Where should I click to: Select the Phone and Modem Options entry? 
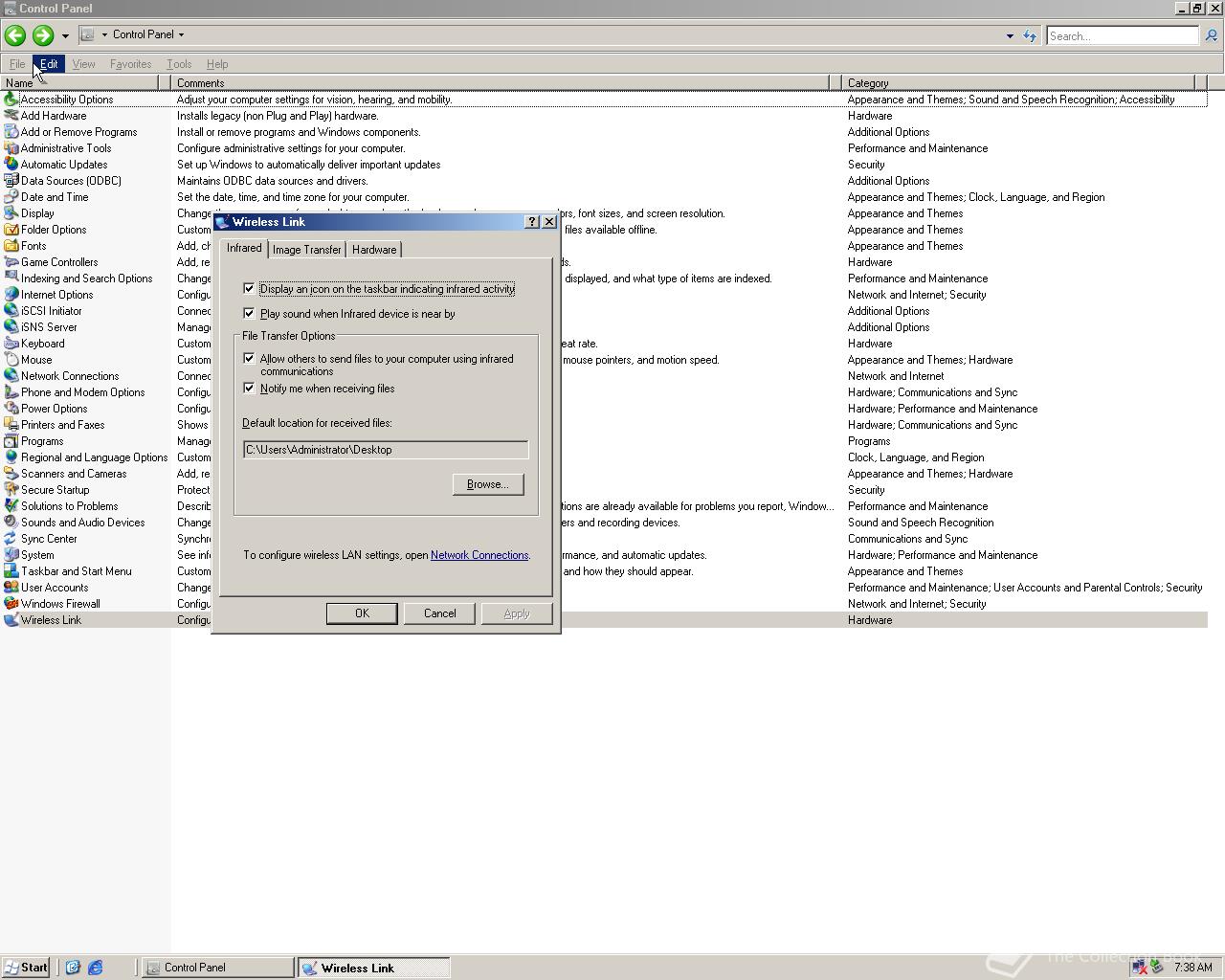(x=82, y=392)
